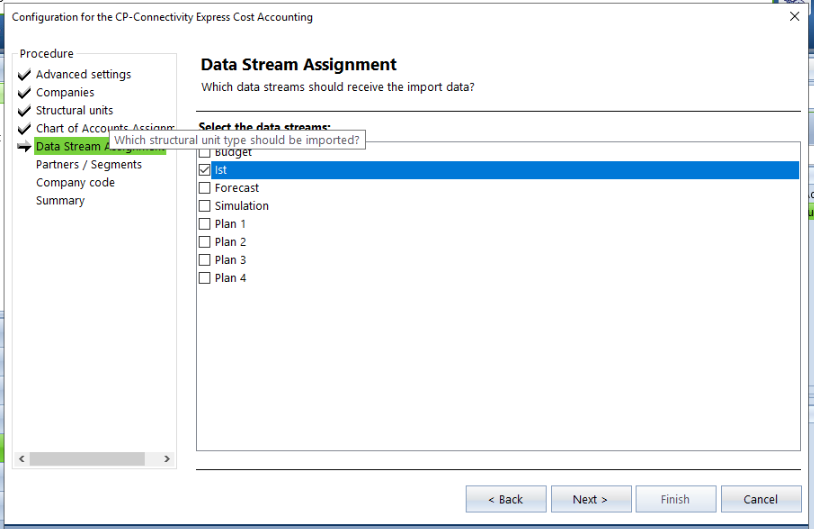The height and width of the screenshot is (529, 814).
Task: Go back with the Back button
Action: [506, 499]
